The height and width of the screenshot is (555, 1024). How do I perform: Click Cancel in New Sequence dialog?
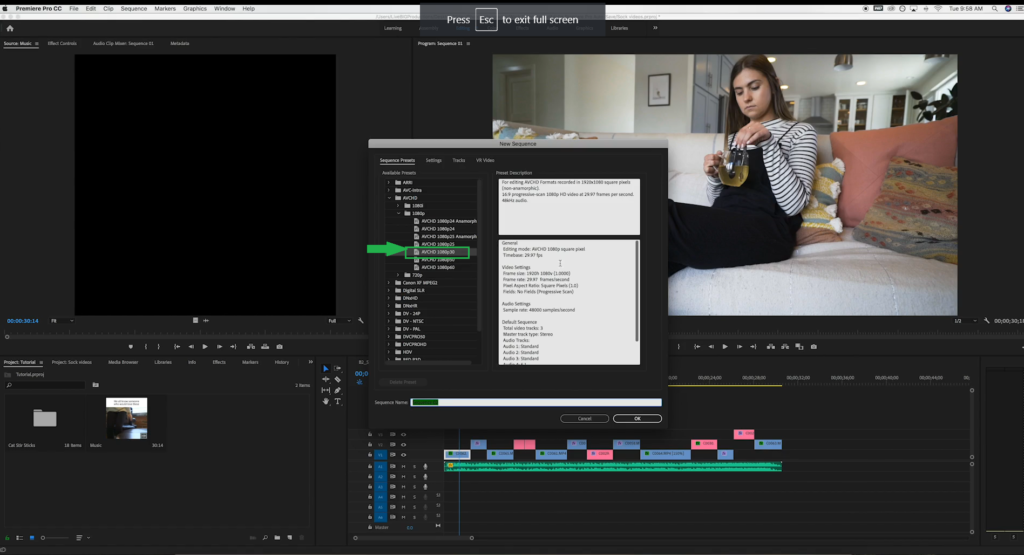pos(584,419)
